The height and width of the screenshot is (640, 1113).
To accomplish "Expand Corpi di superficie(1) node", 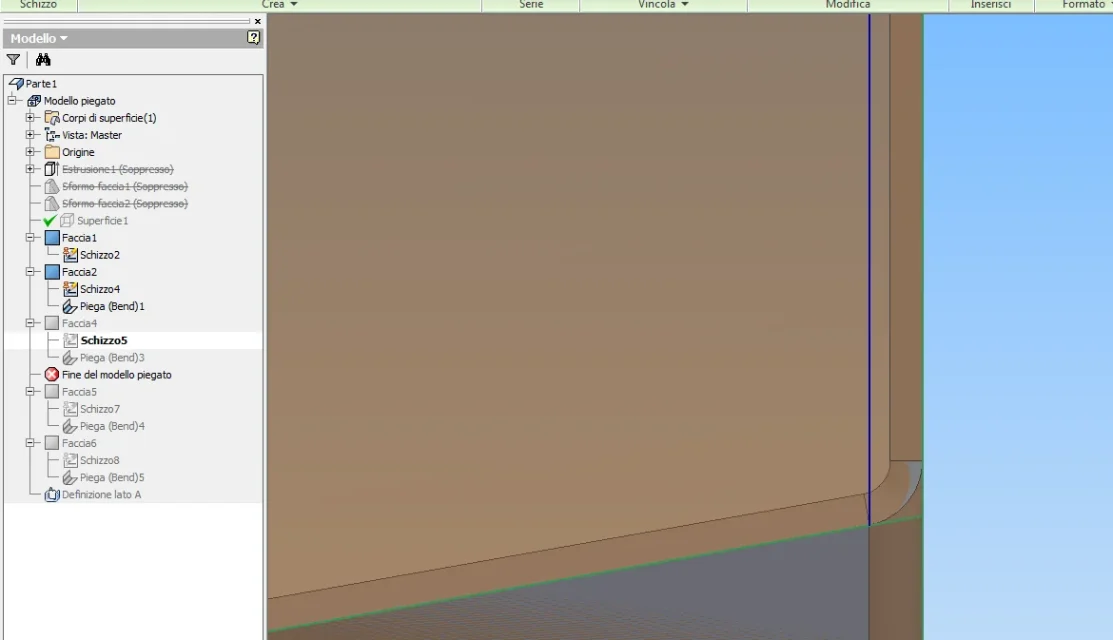I will click(30, 118).
